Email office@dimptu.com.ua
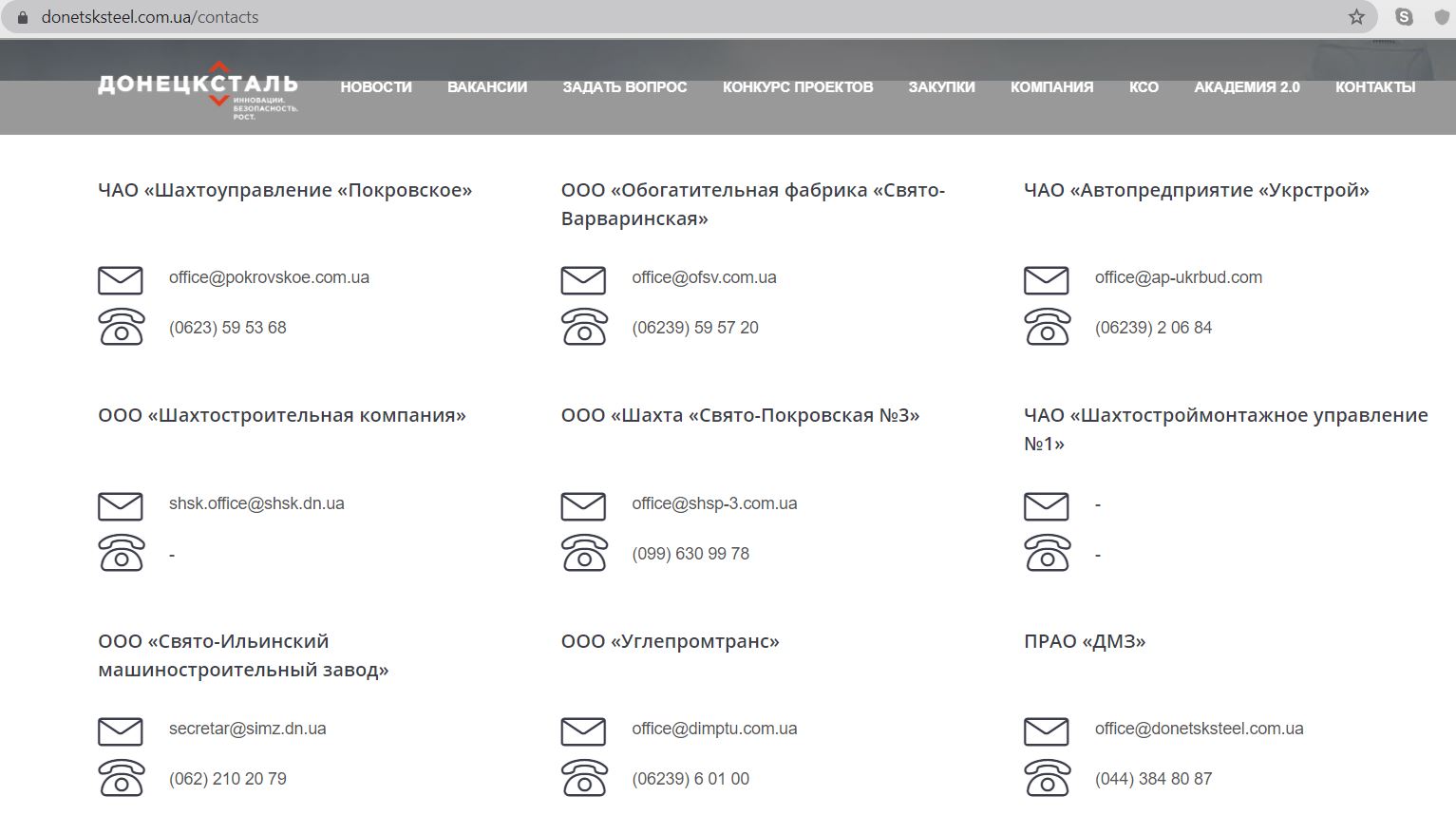Viewport: 1456px width, 815px height. tap(714, 729)
